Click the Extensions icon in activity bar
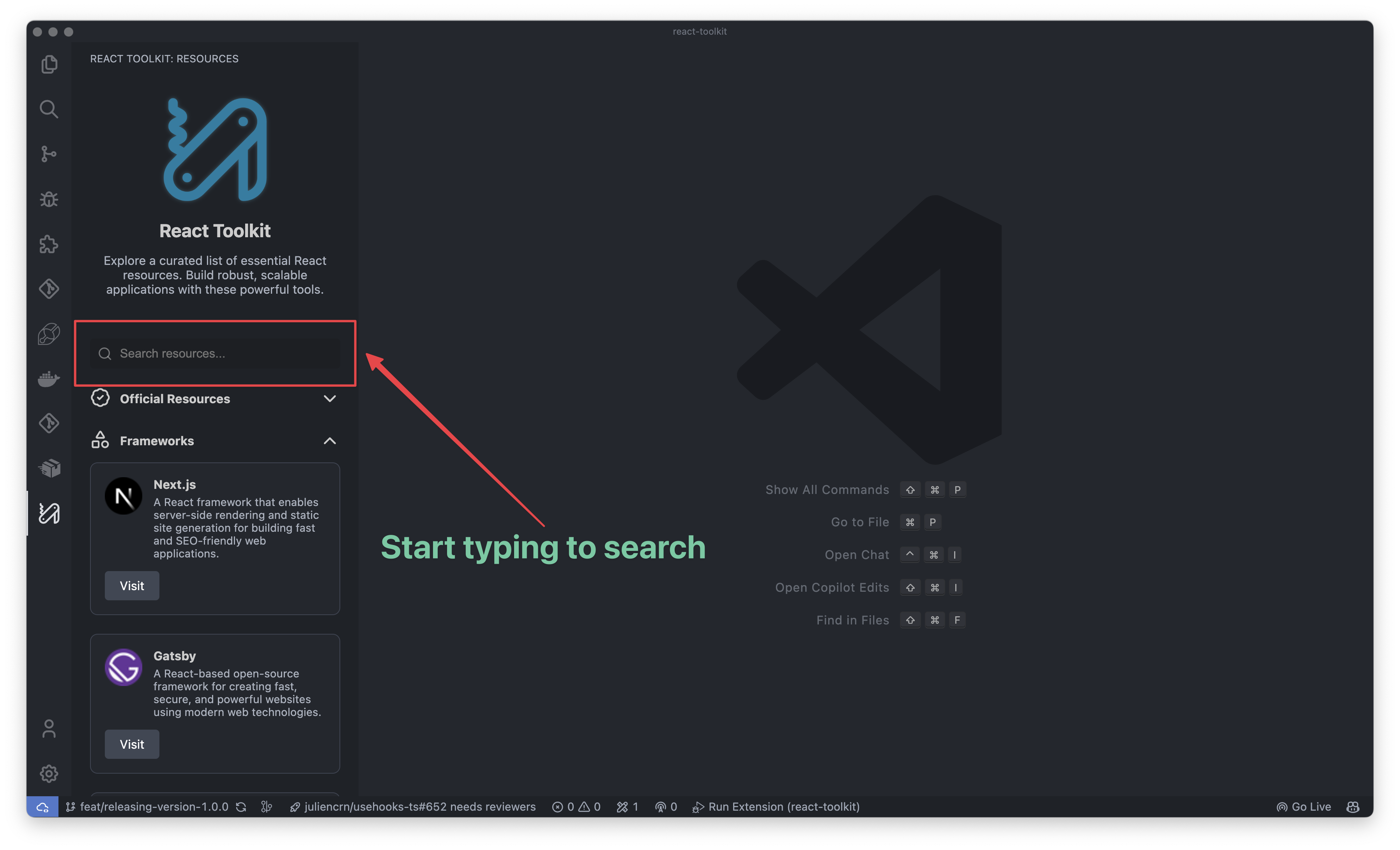This screenshot has height=850, width=1400. click(x=47, y=244)
